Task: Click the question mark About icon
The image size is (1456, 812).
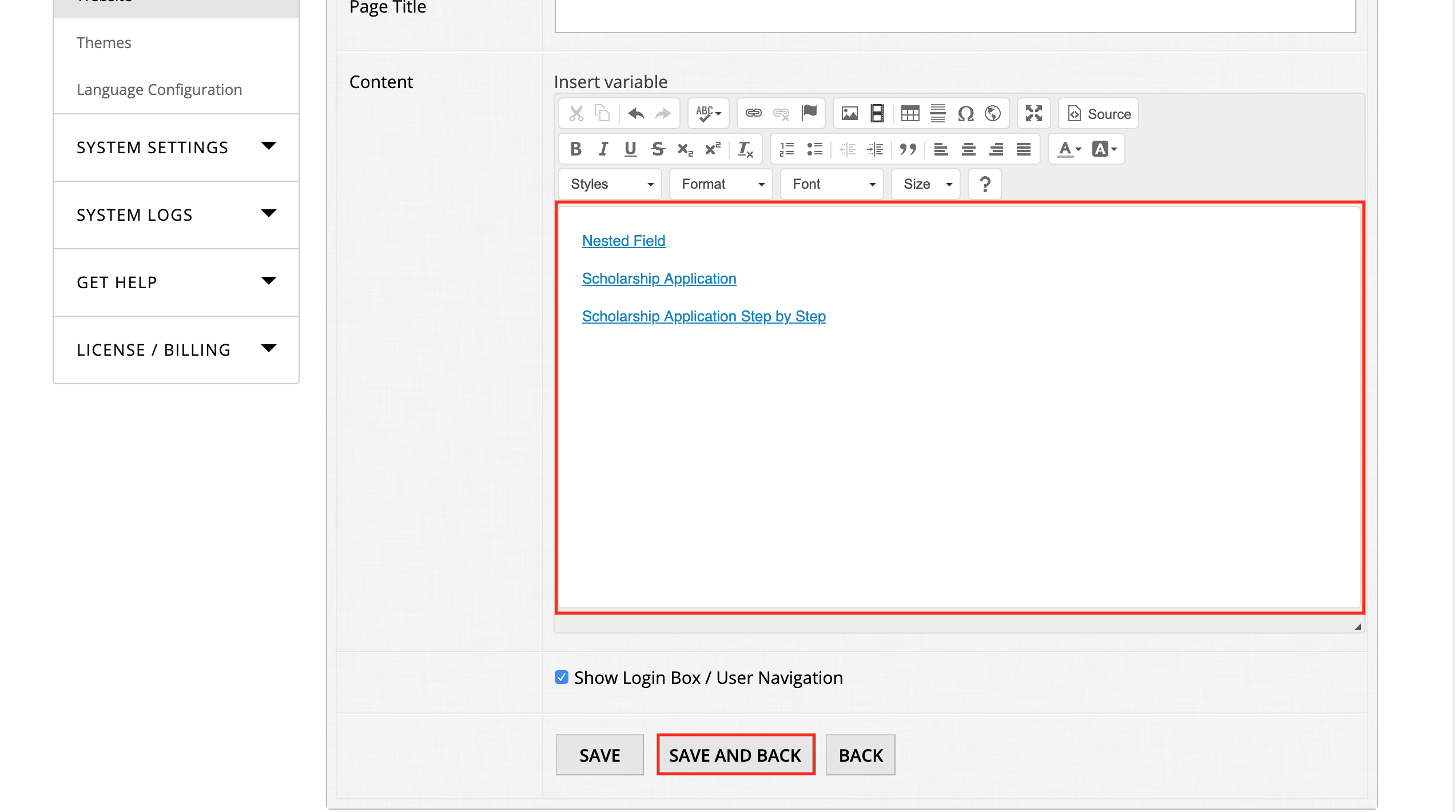Action: click(x=985, y=184)
